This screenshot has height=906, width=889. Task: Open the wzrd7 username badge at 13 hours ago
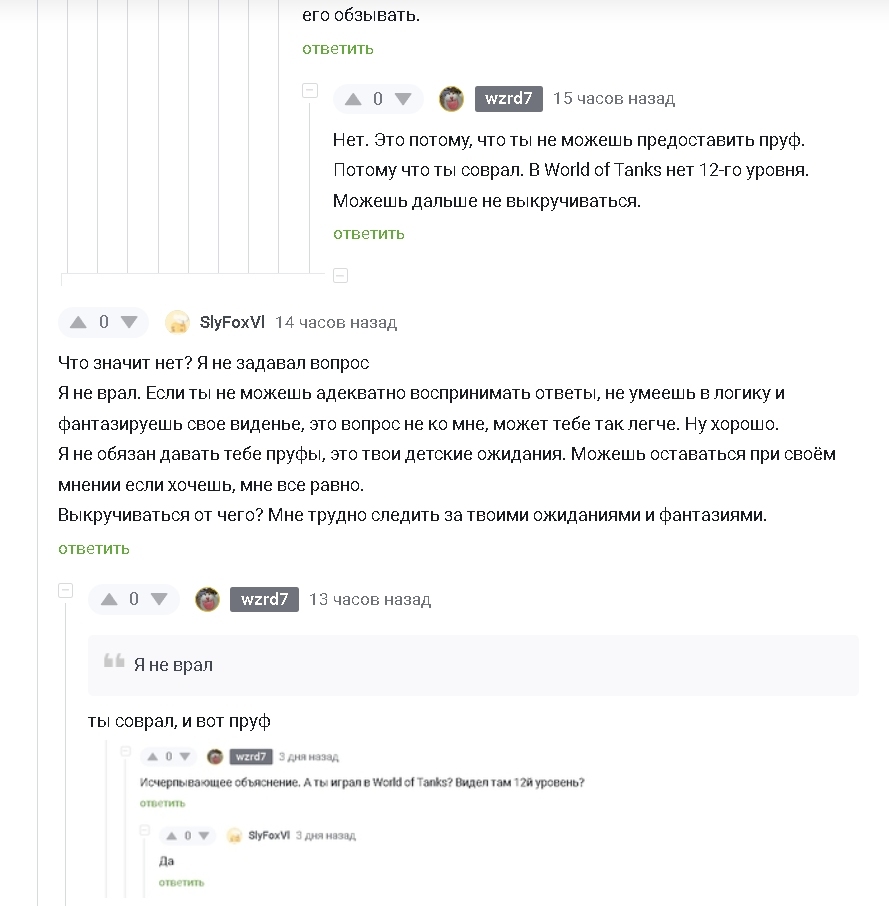coord(264,600)
